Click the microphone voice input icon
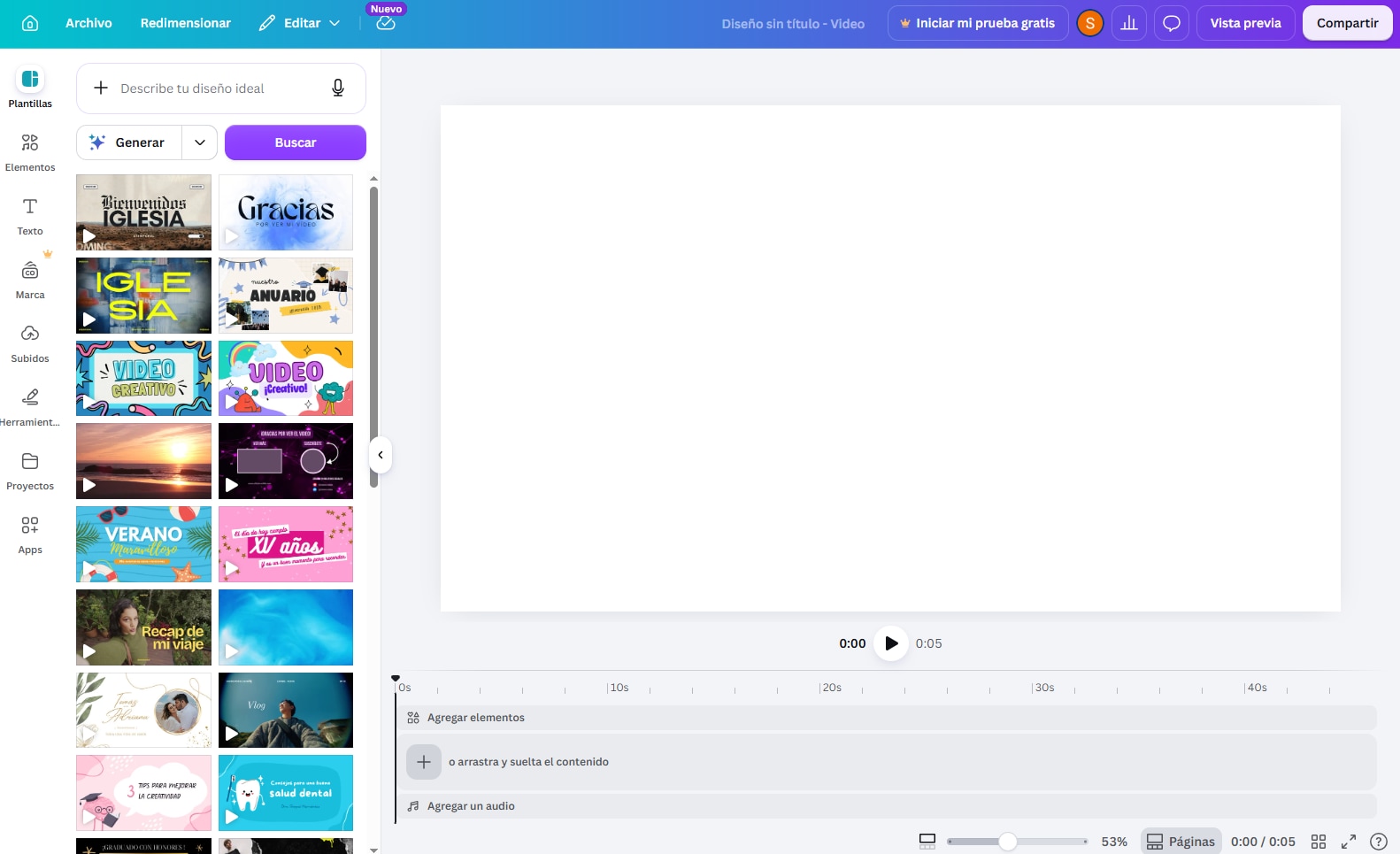 pos(338,88)
